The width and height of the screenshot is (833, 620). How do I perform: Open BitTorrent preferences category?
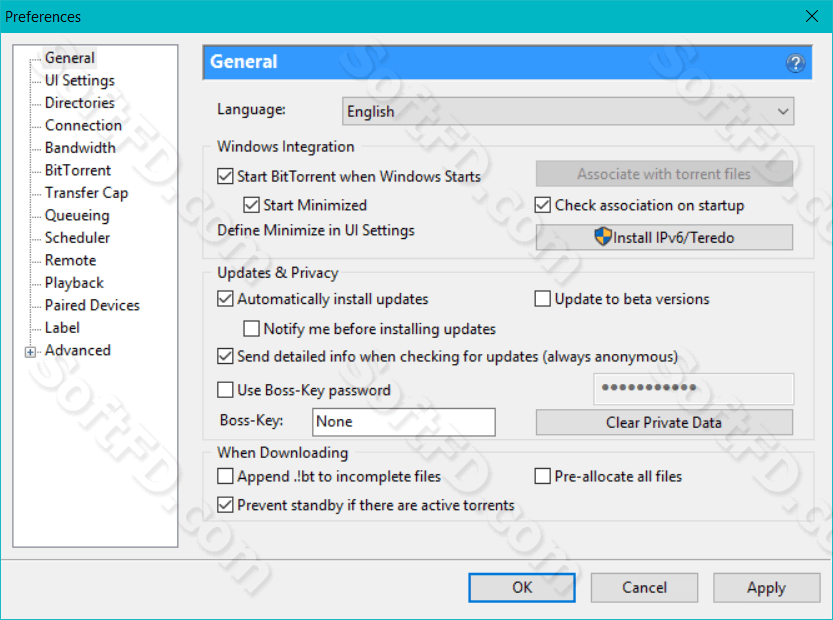click(78, 170)
